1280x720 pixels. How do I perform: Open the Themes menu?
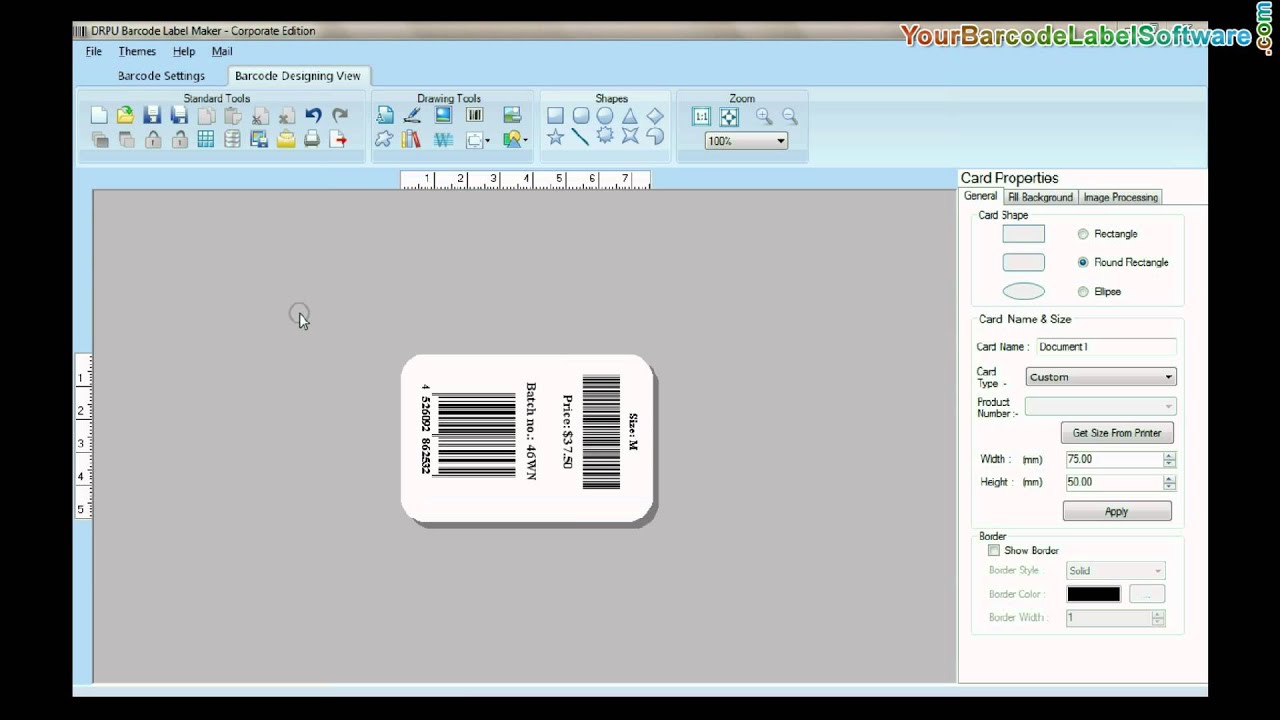[137, 51]
